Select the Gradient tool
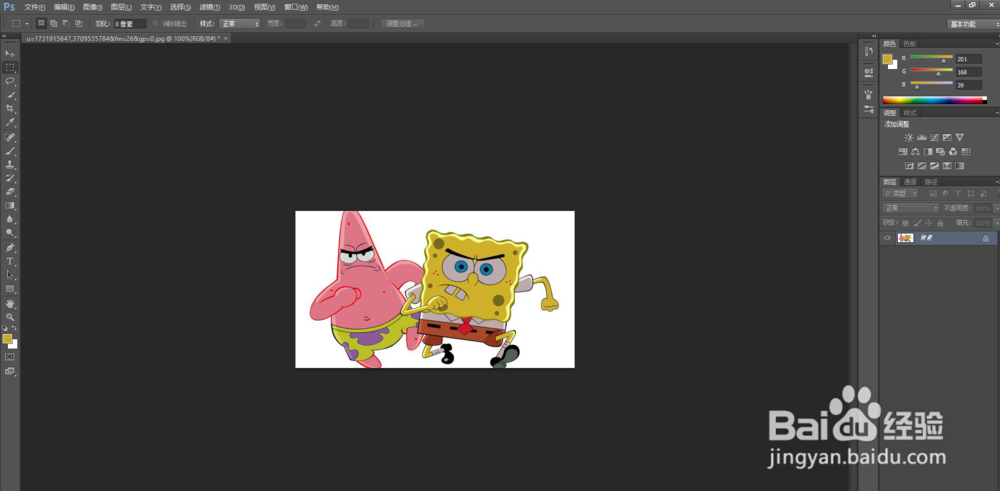This screenshot has width=1000, height=491. [x=10, y=206]
